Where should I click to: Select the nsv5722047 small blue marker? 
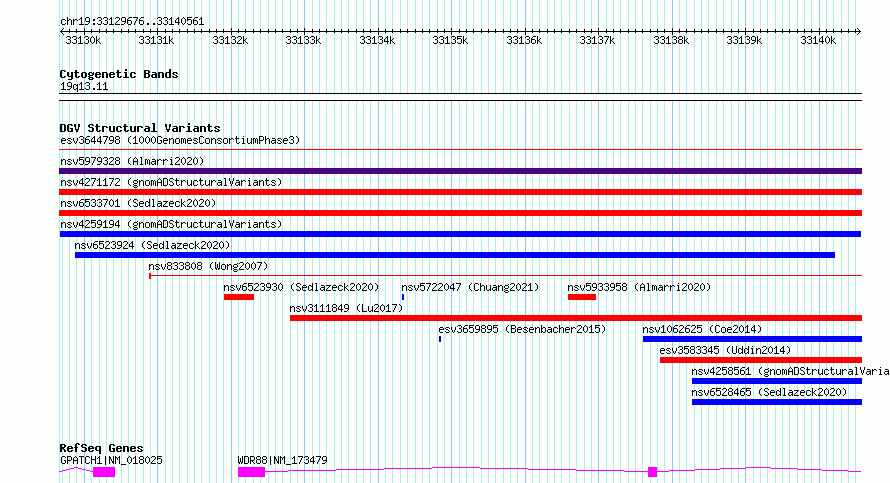[x=403, y=297]
